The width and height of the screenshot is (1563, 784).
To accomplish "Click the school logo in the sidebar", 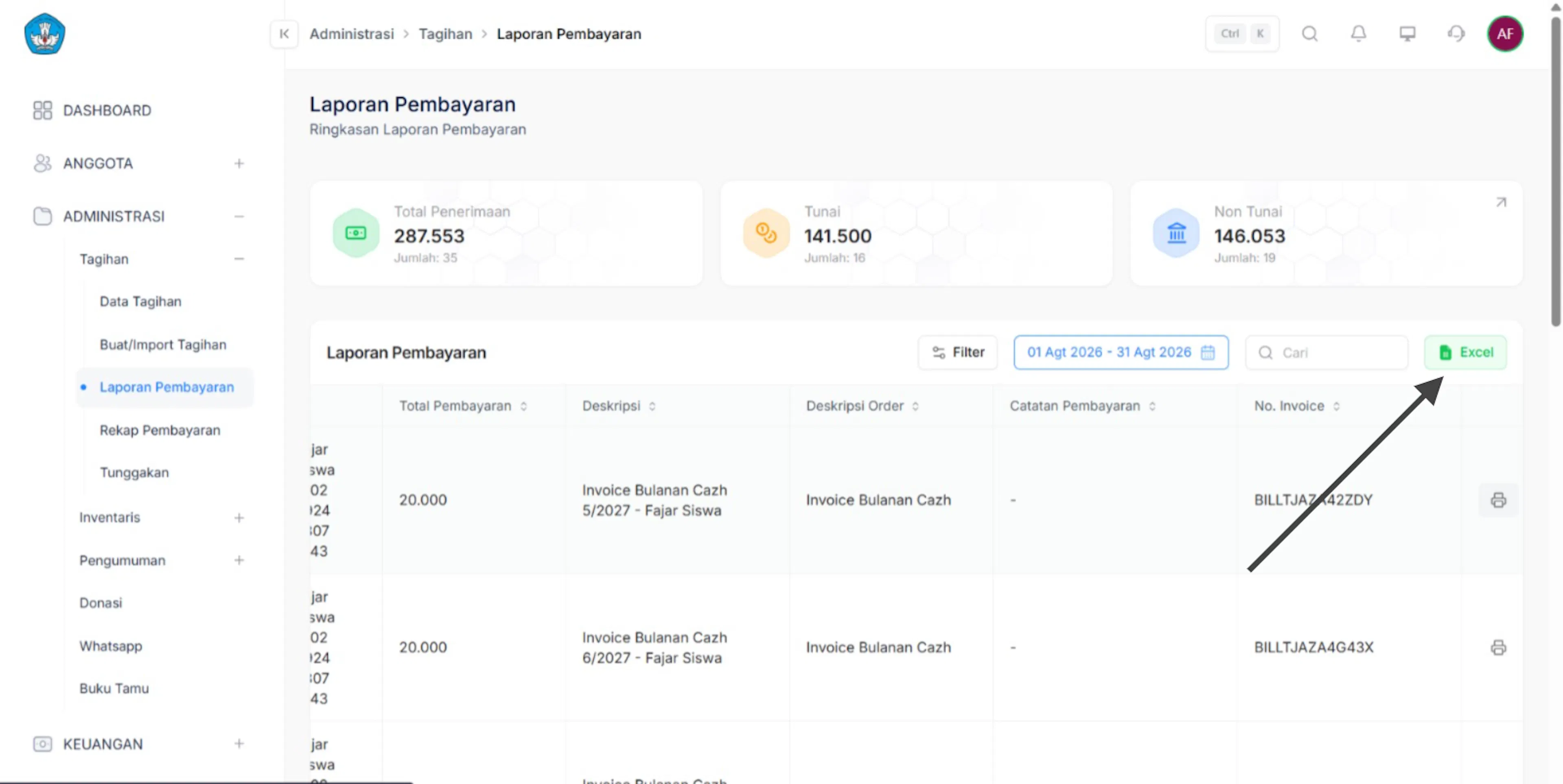I will click(x=45, y=34).
